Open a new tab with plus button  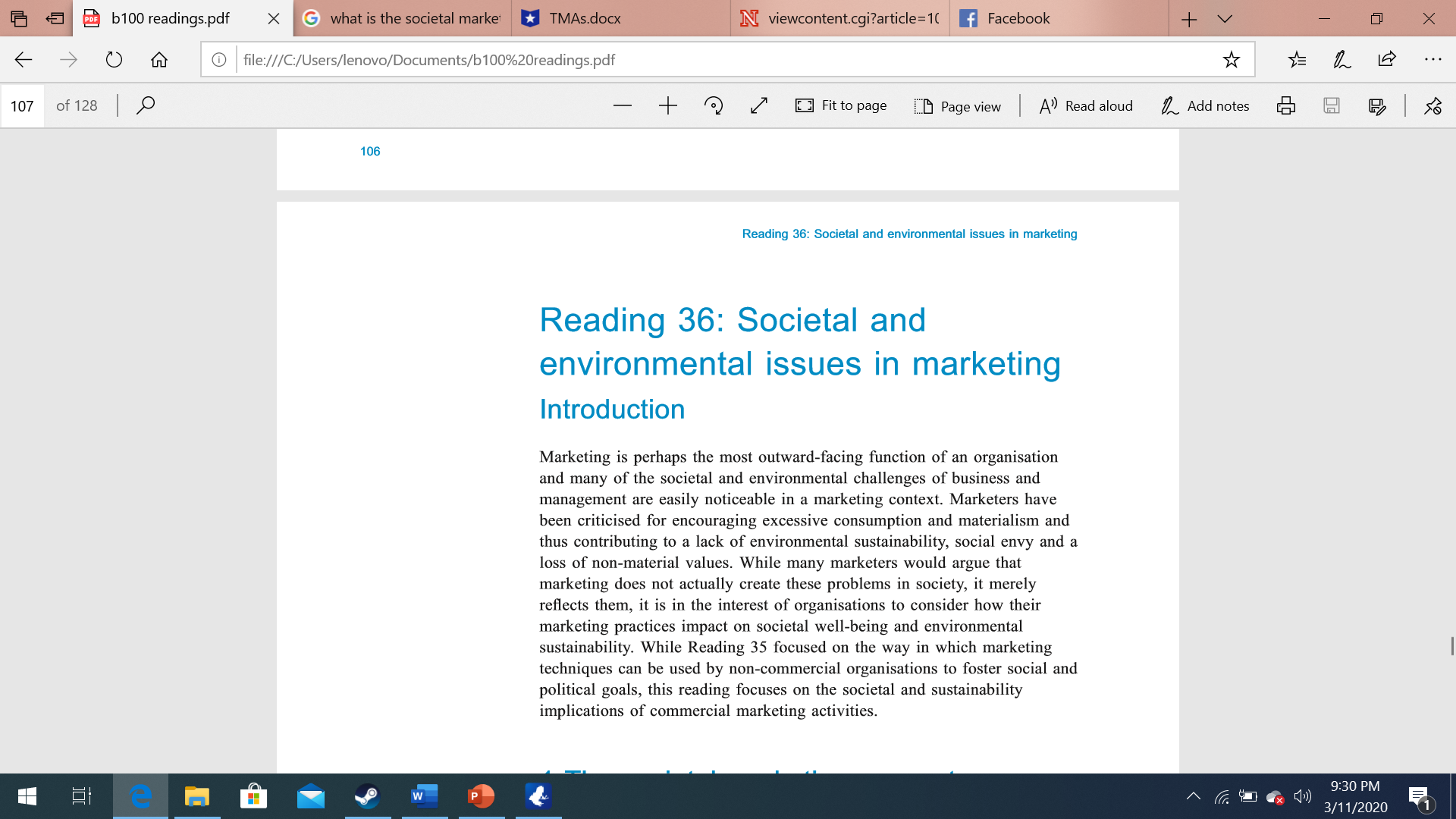click(x=1188, y=19)
